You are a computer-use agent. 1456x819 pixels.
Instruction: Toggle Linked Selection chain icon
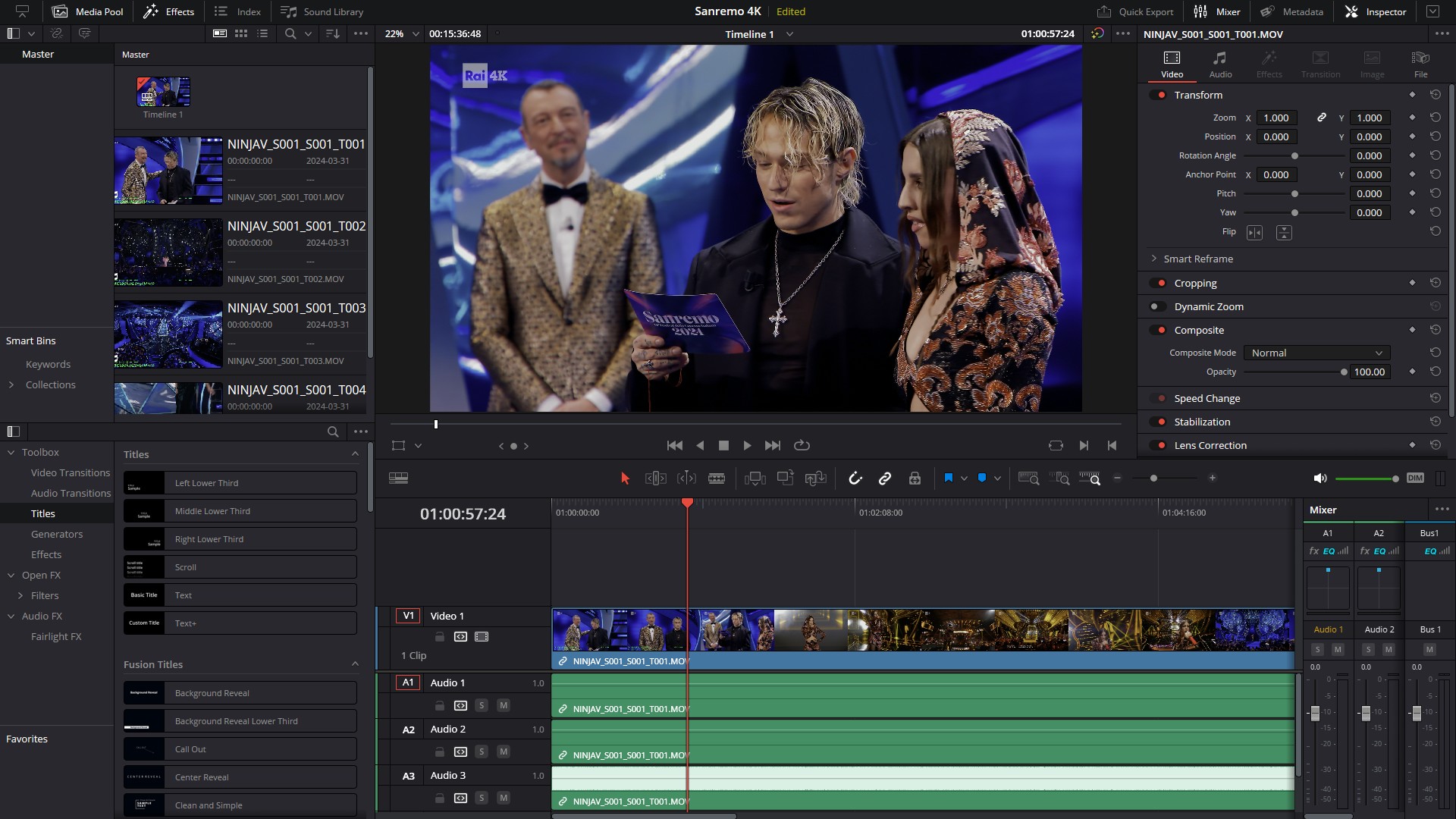(885, 479)
